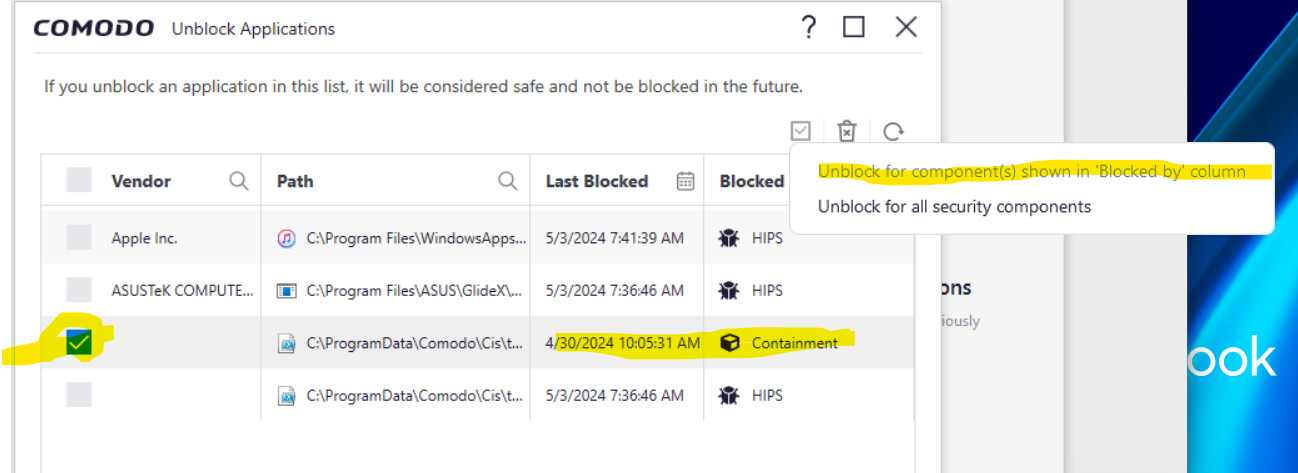This screenshot has width=1298, height=473.
Task: Toggle the select-all checkbox in header
Action: click(79, 180)
